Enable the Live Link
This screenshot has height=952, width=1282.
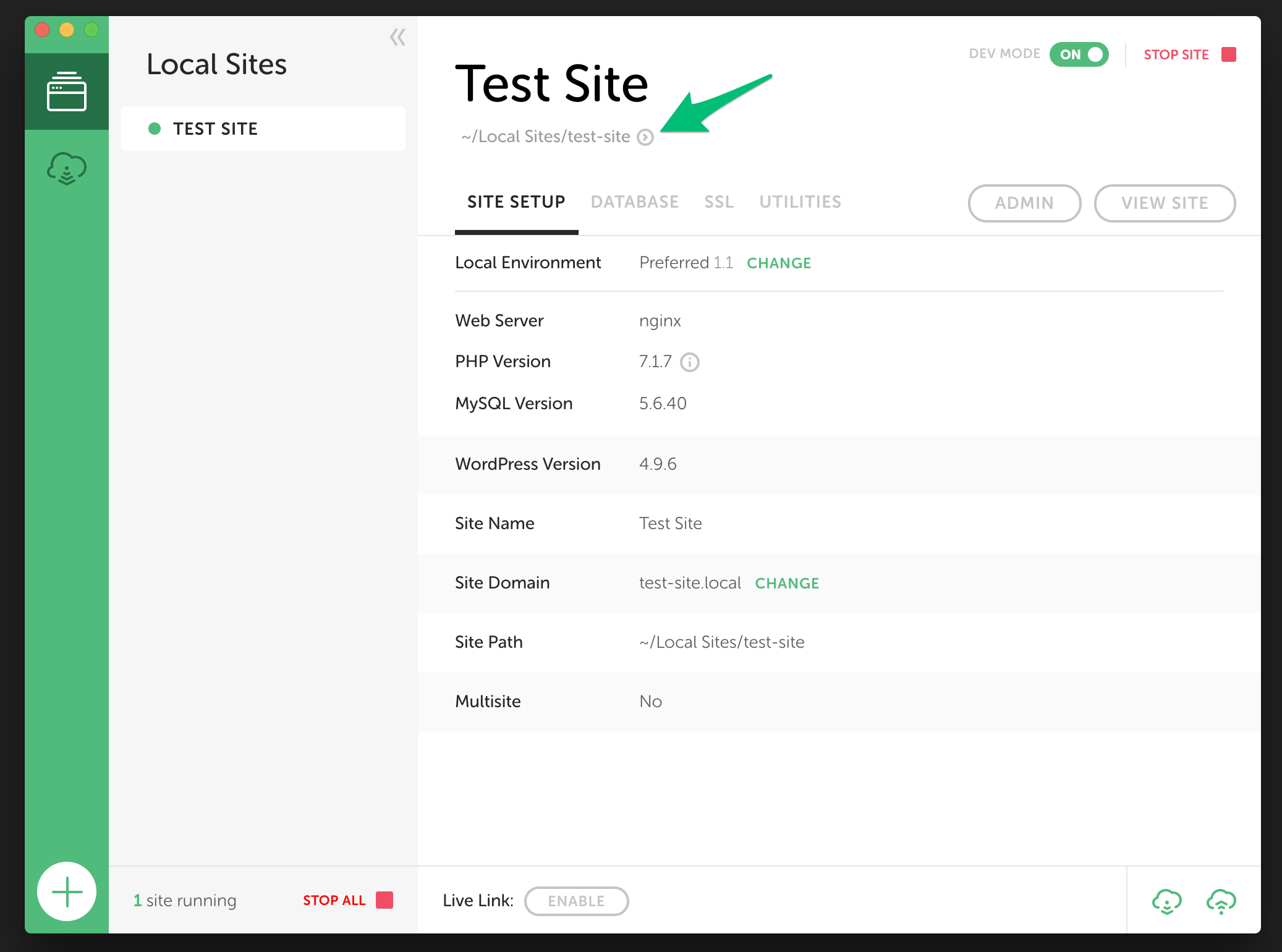pos(576,901)
